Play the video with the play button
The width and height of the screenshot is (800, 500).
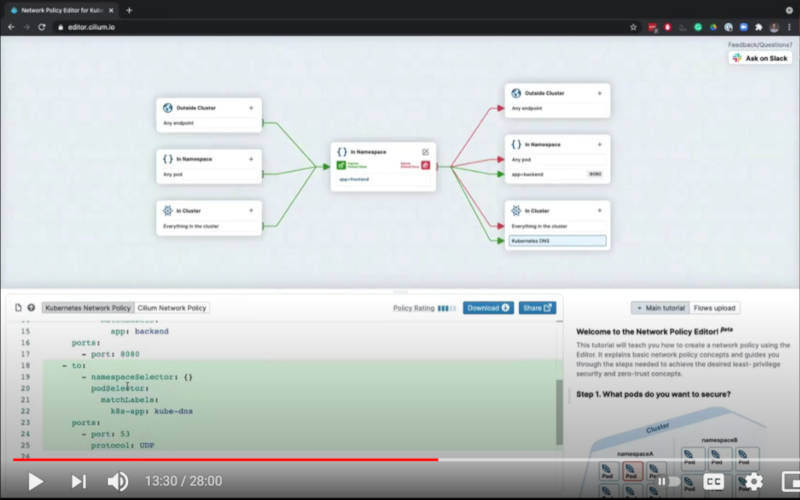35,481
